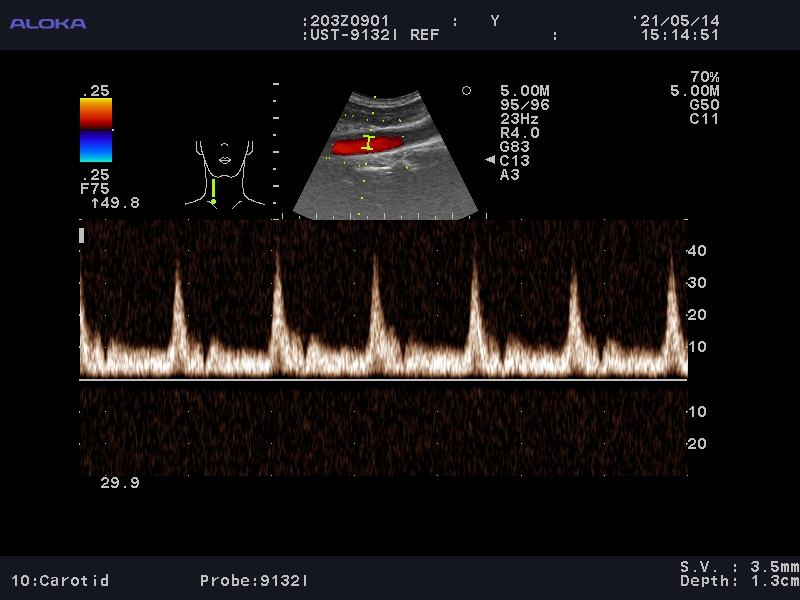Click the small triangle pointer beside C13
Image resolution: width=800 pixels, height=600 pixels.
(490, 160)
